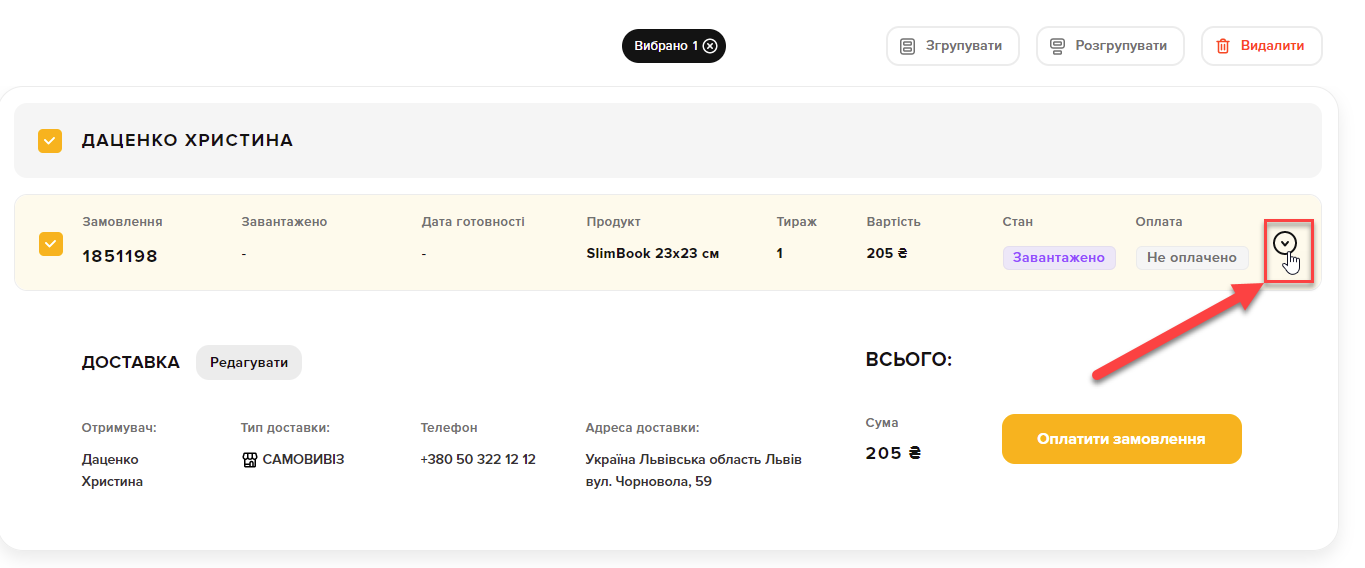This screenshot has height=568, width=1365.
Task: Click the САМОВИВІЗ store pickup icon
Action: click(x=250, y=460)
